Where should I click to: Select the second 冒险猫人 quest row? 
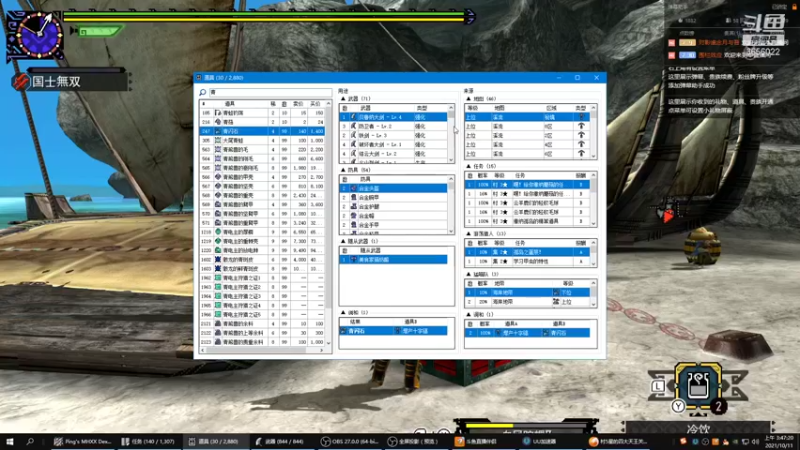point(527,261)
